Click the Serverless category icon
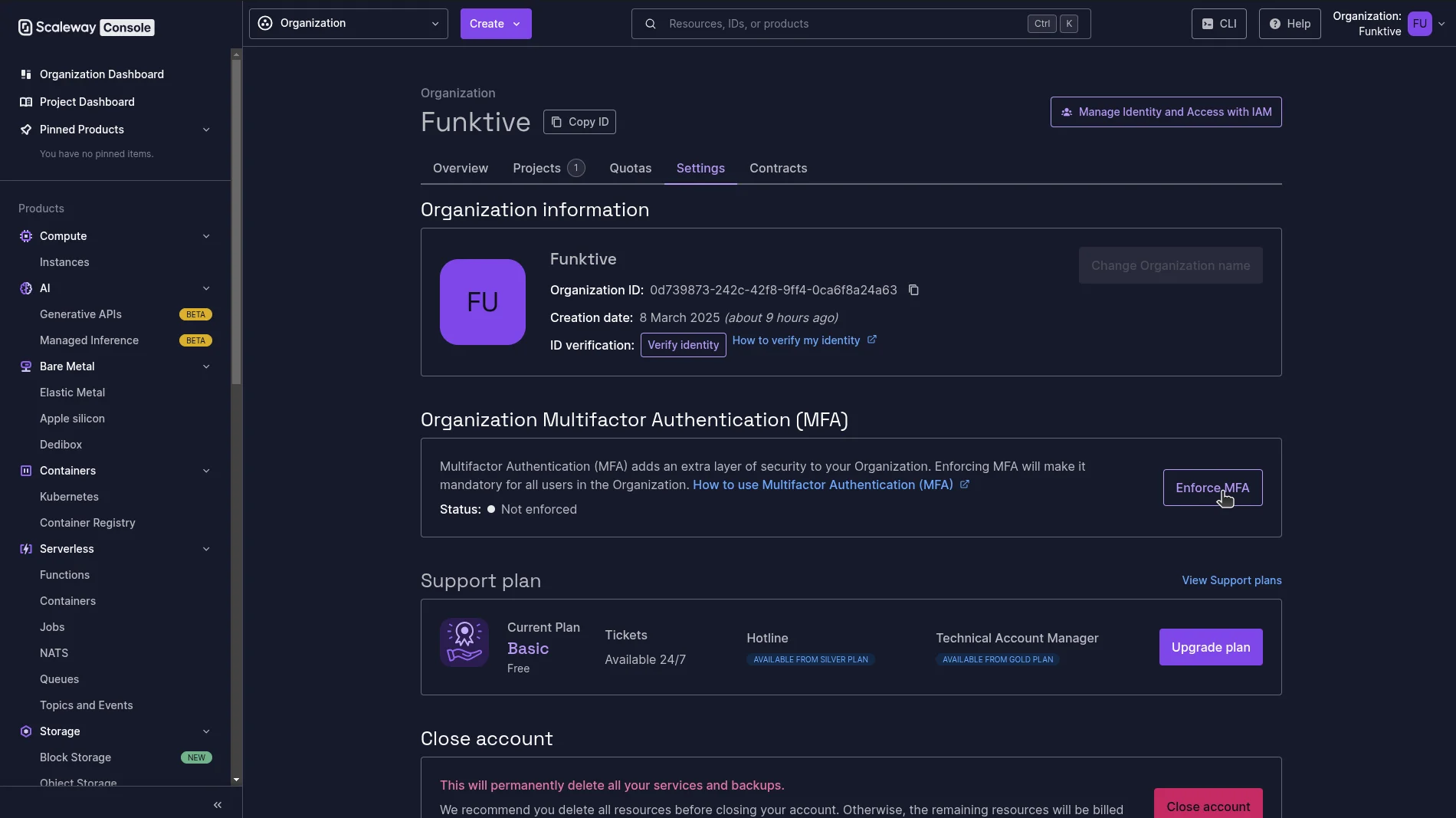Viewport: 1456px width, 818px height. pos(26,549)
